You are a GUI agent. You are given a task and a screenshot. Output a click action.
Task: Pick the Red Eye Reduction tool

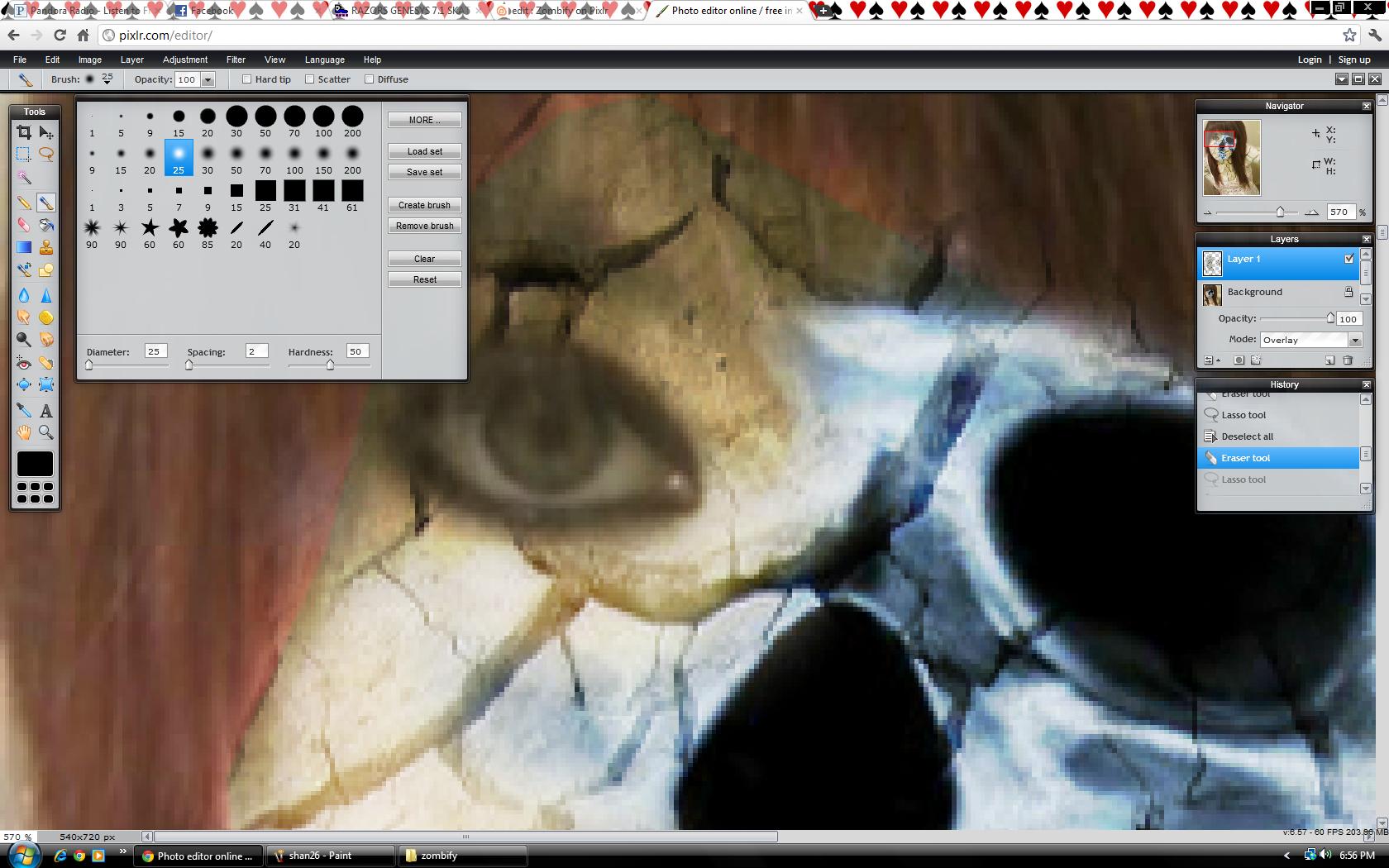tap(24, 363)
